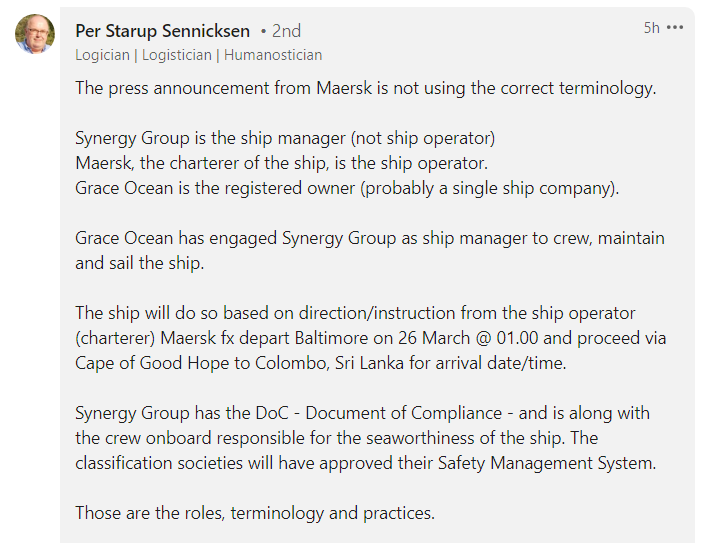Click the 'Grace Ocean has engaged Synergy Group' paragraph
The width and height of the screenshot is (715, 543).
(x=369, y=250)
